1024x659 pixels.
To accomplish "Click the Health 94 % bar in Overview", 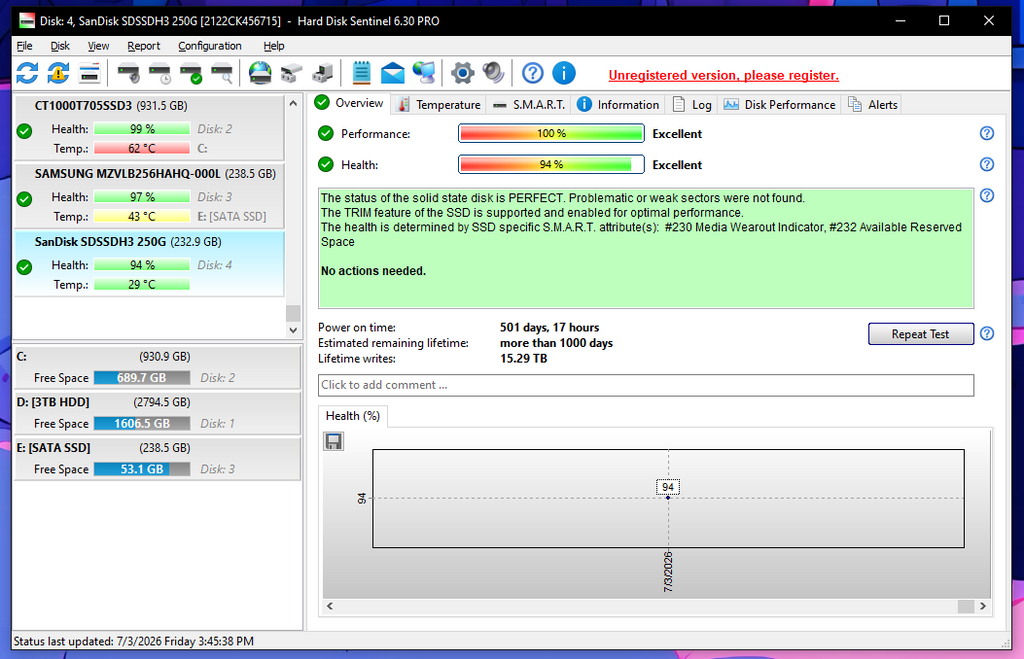I will click(551, 165).
